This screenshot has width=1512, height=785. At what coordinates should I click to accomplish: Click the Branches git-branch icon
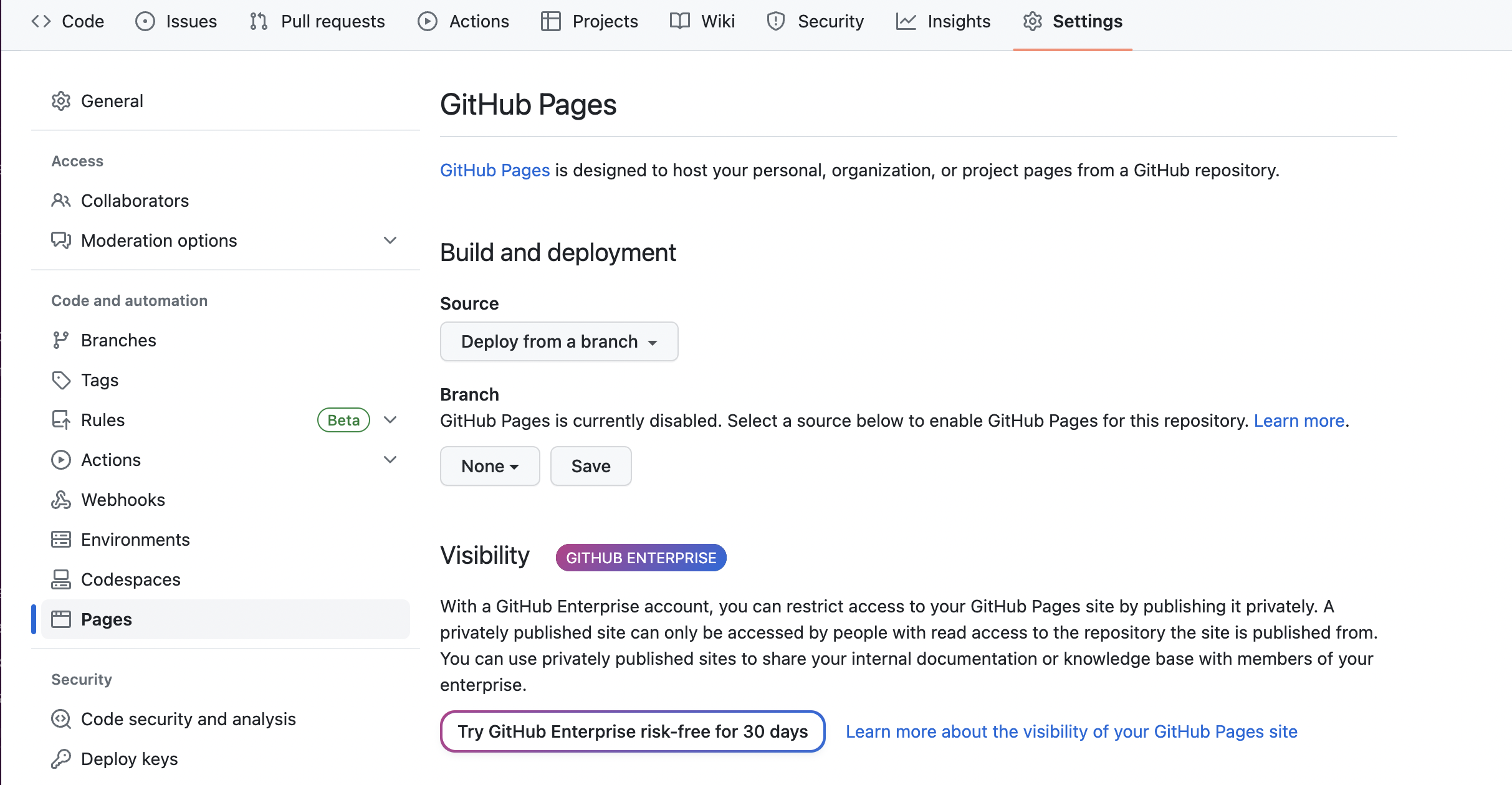pos(60,340)
